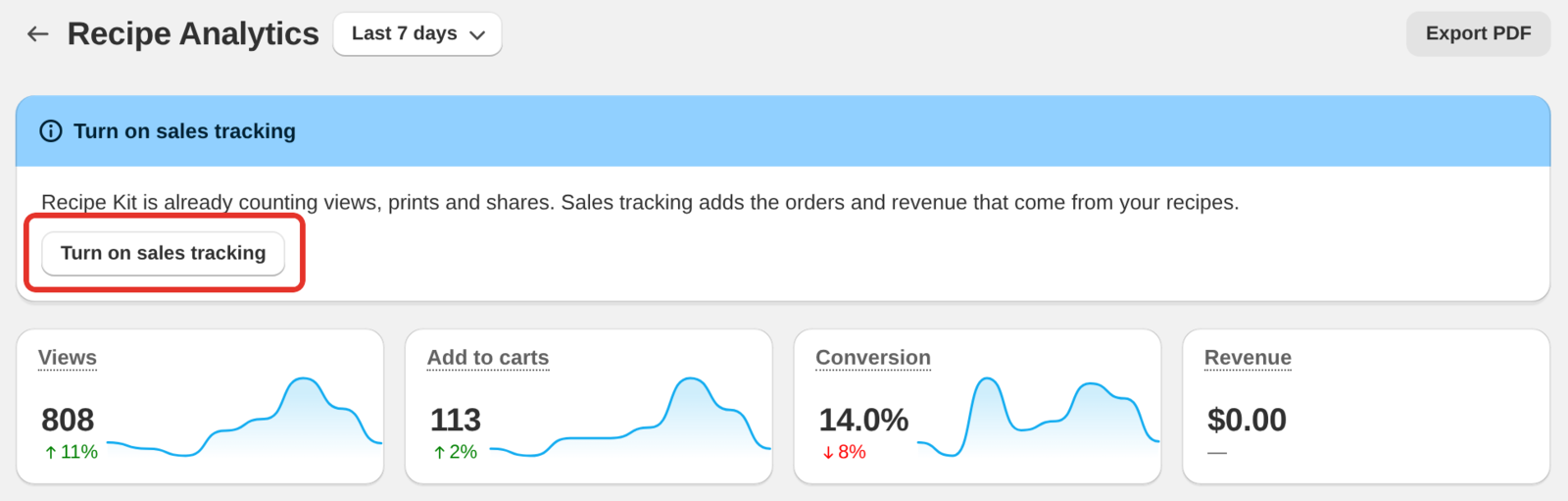The image size is (1568, 501).
Task: Click the $0.00 revenue value
Action: tap(1247, 420)
